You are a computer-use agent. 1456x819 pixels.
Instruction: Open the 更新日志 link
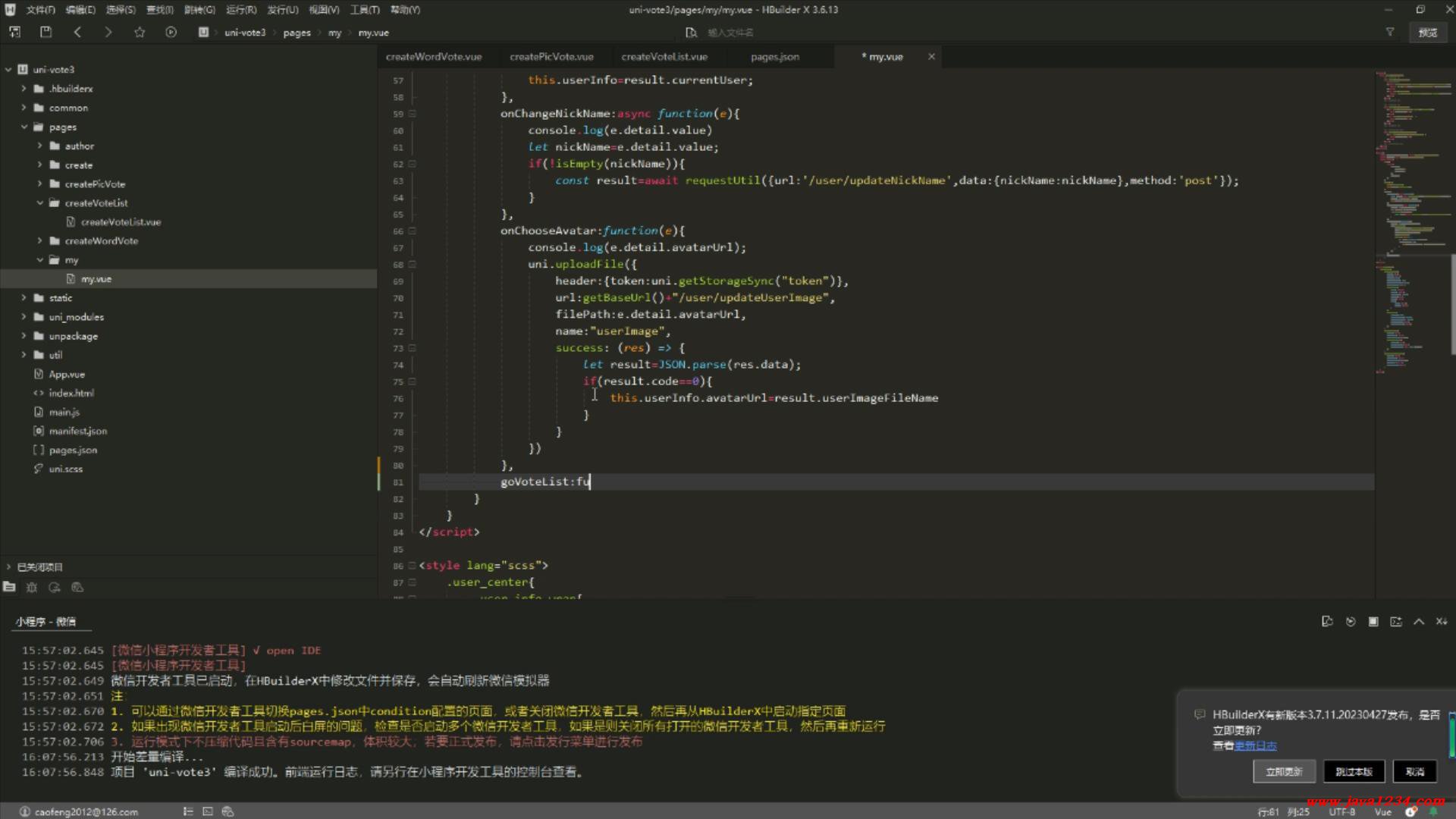pos(1256,745)
